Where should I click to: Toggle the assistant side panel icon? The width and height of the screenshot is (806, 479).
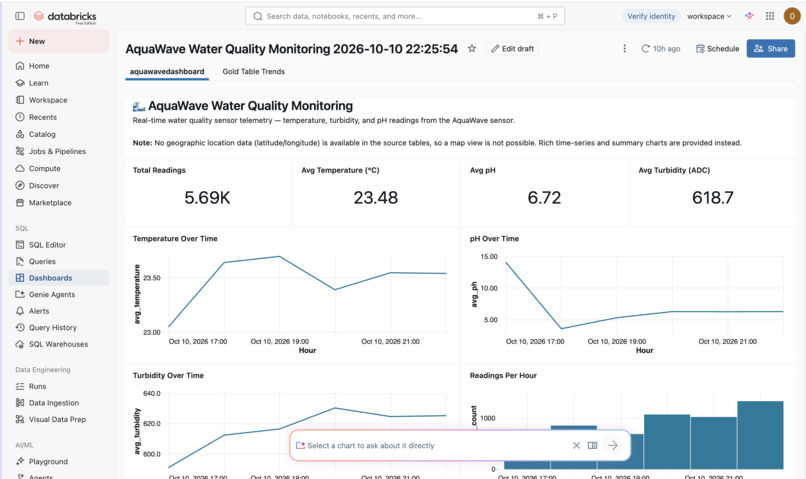point(592,445)
